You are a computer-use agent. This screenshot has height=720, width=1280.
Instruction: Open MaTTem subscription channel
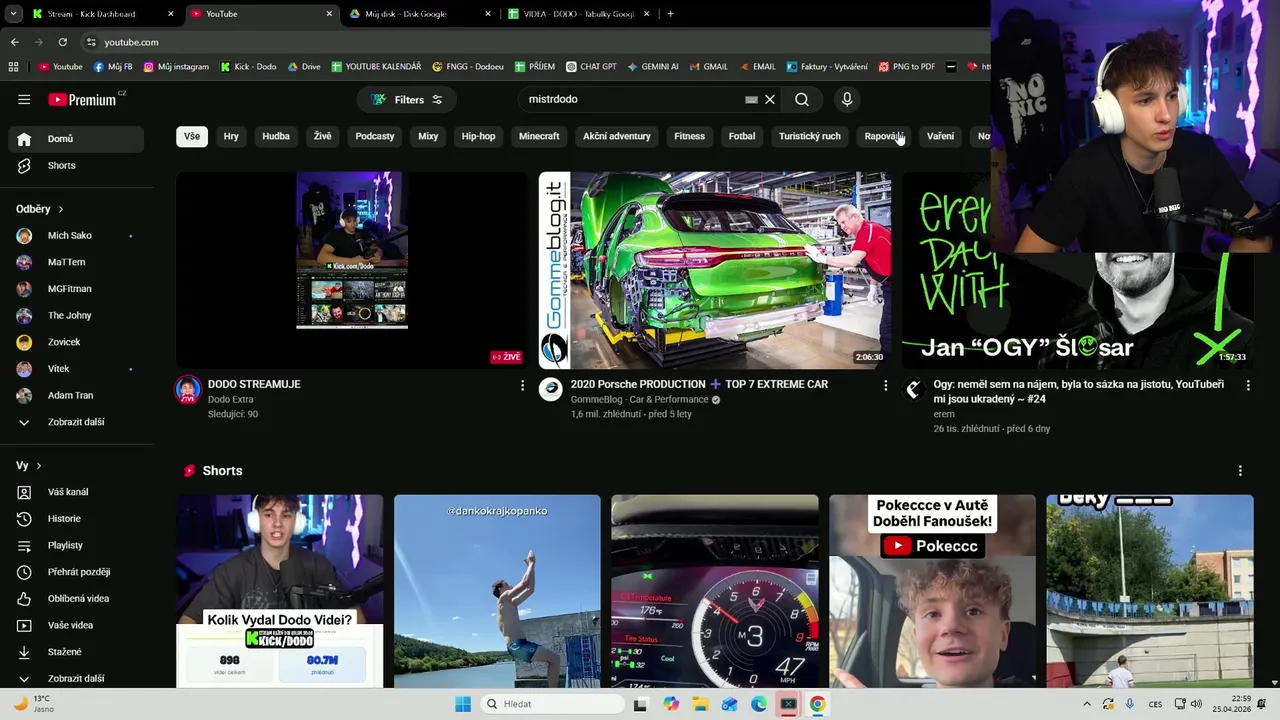(x=76, y=262)
